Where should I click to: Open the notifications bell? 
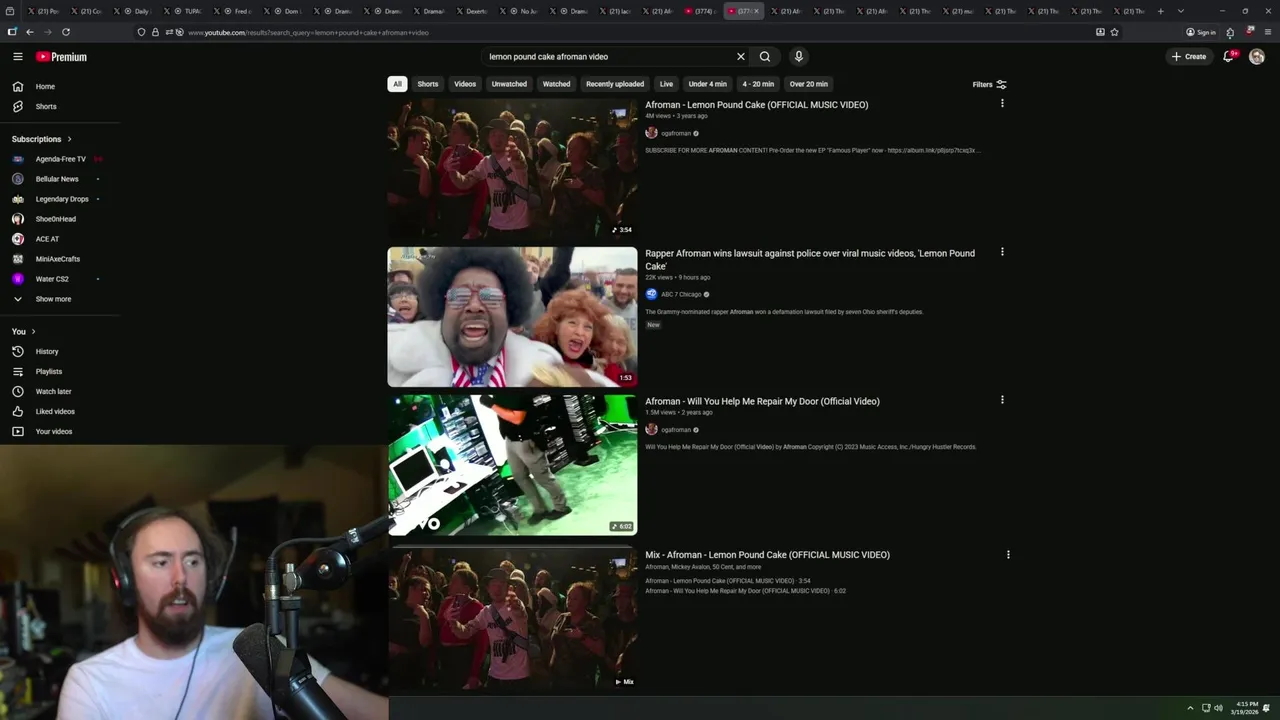(1228, 57)
